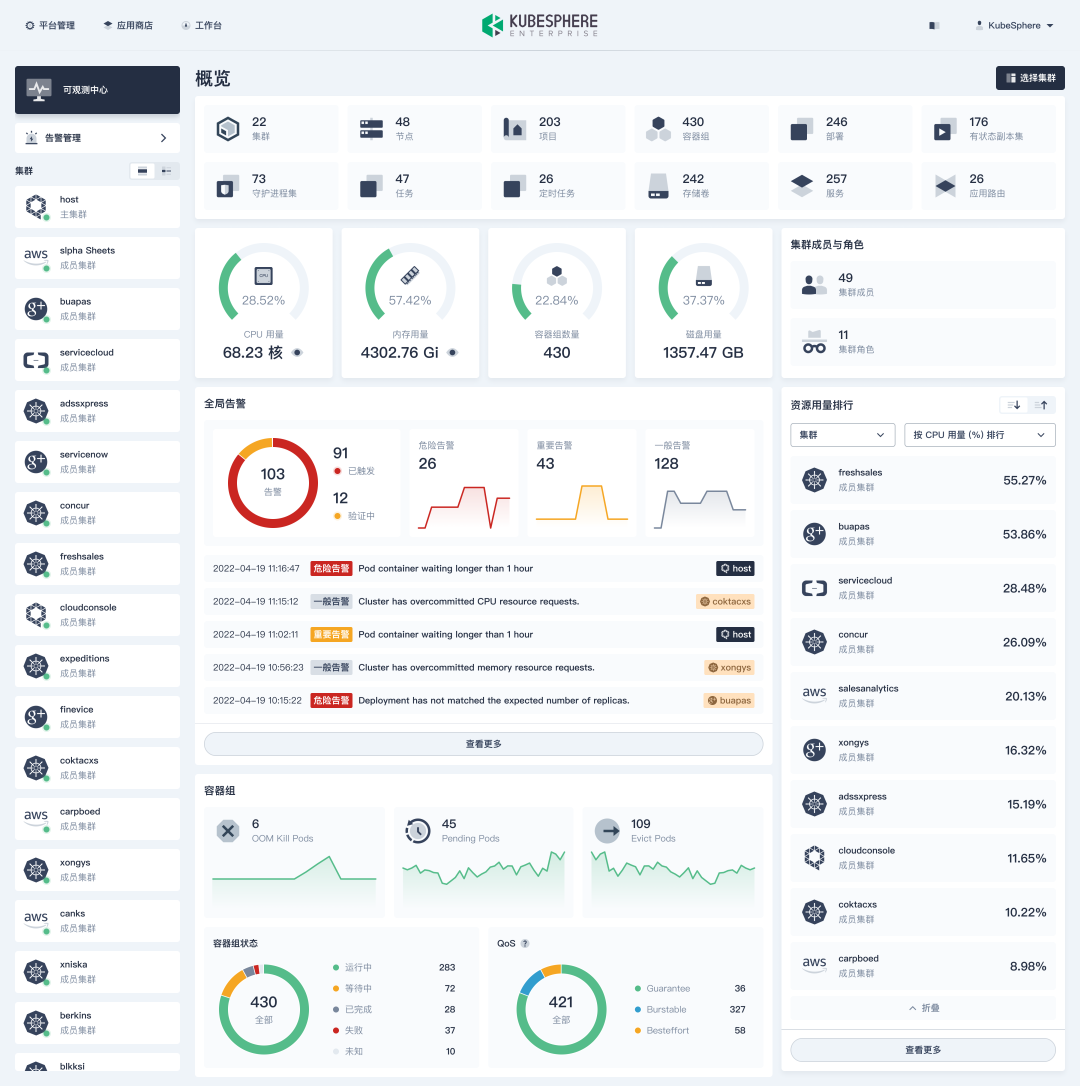This screenshot has width=1080, height=1086.
Task: Click 查看更多 under the global alerts list
Action: coord(483,744)
